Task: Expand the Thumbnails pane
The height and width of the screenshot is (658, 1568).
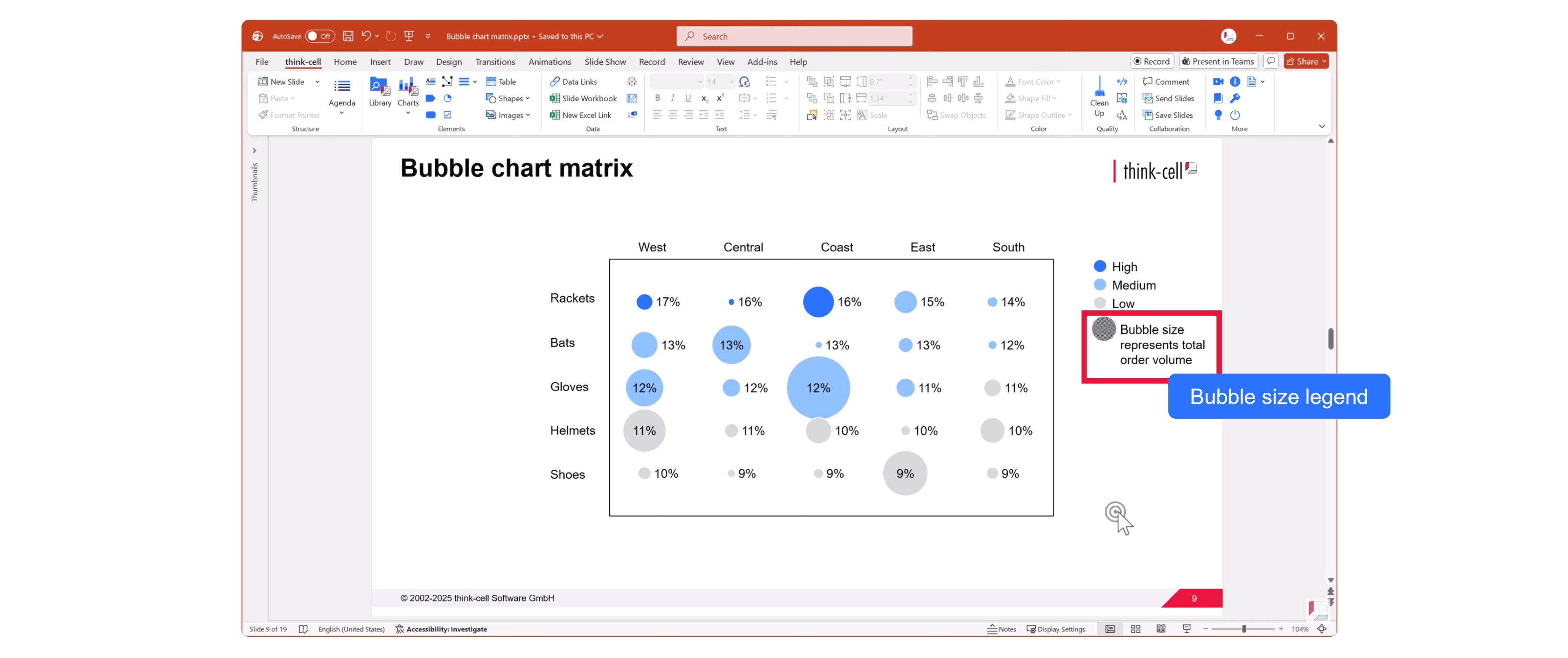Action: pyautogui.click(x=254, y=151)
